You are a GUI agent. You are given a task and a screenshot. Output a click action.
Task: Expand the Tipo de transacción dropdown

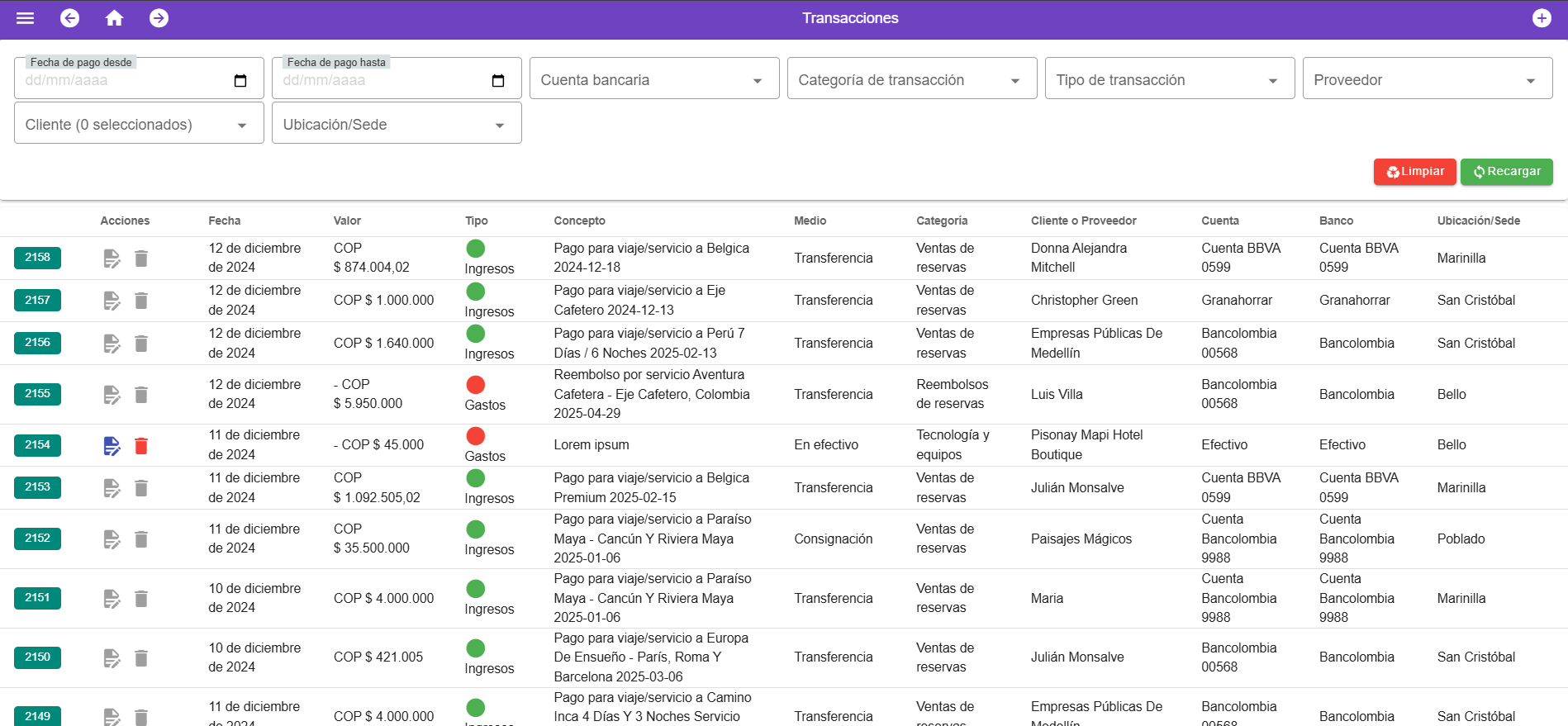click(1169, 80)
